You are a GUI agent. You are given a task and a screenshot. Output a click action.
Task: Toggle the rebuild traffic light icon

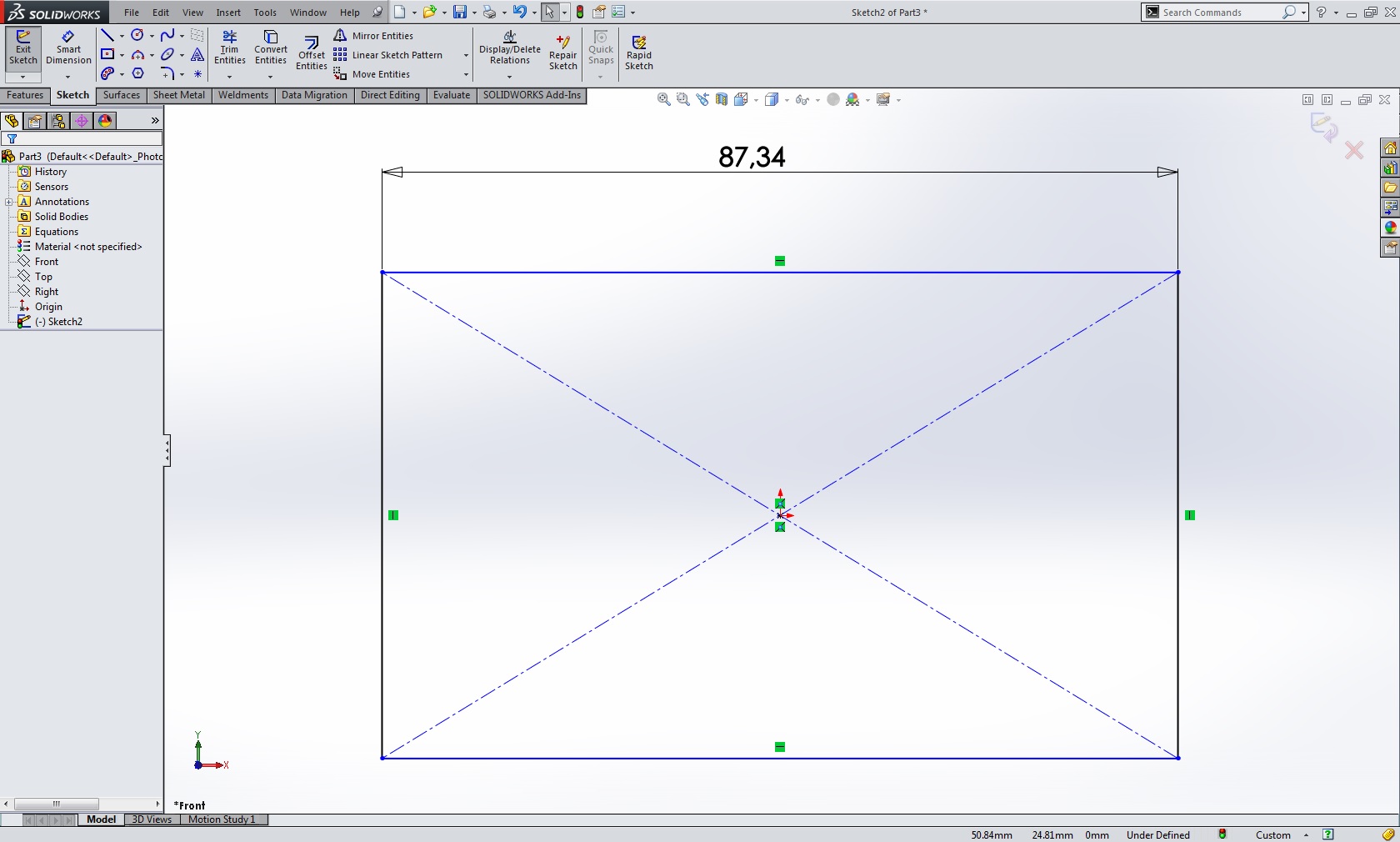[x=580, y=13]
